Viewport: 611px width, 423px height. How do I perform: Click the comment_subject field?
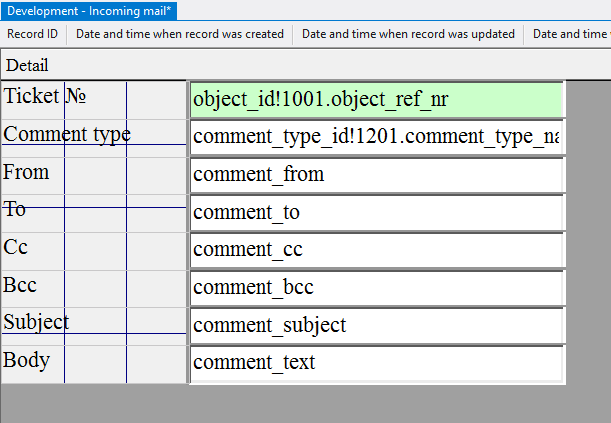pos(376,325)
